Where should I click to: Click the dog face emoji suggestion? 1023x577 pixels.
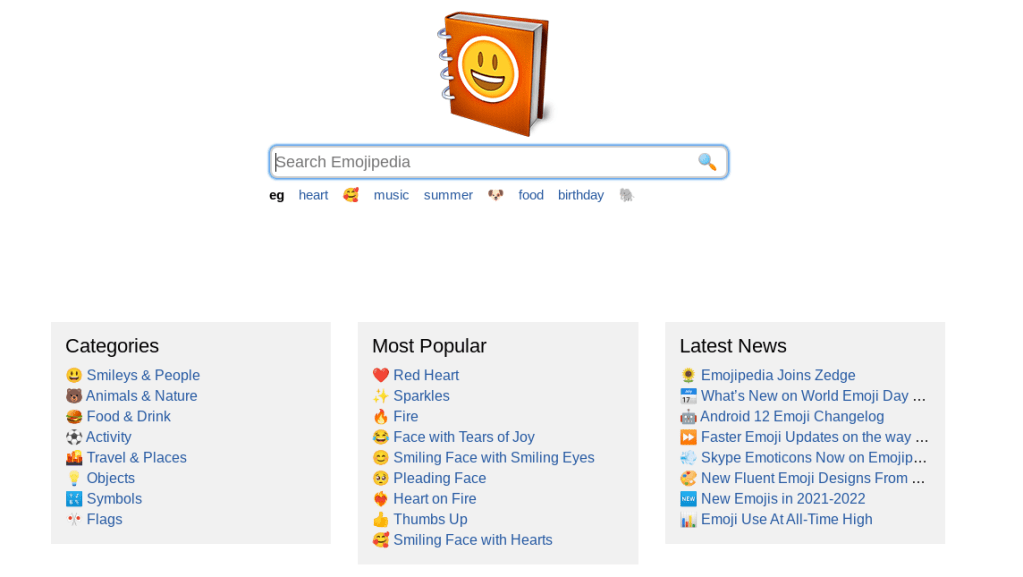pos(496,195)
